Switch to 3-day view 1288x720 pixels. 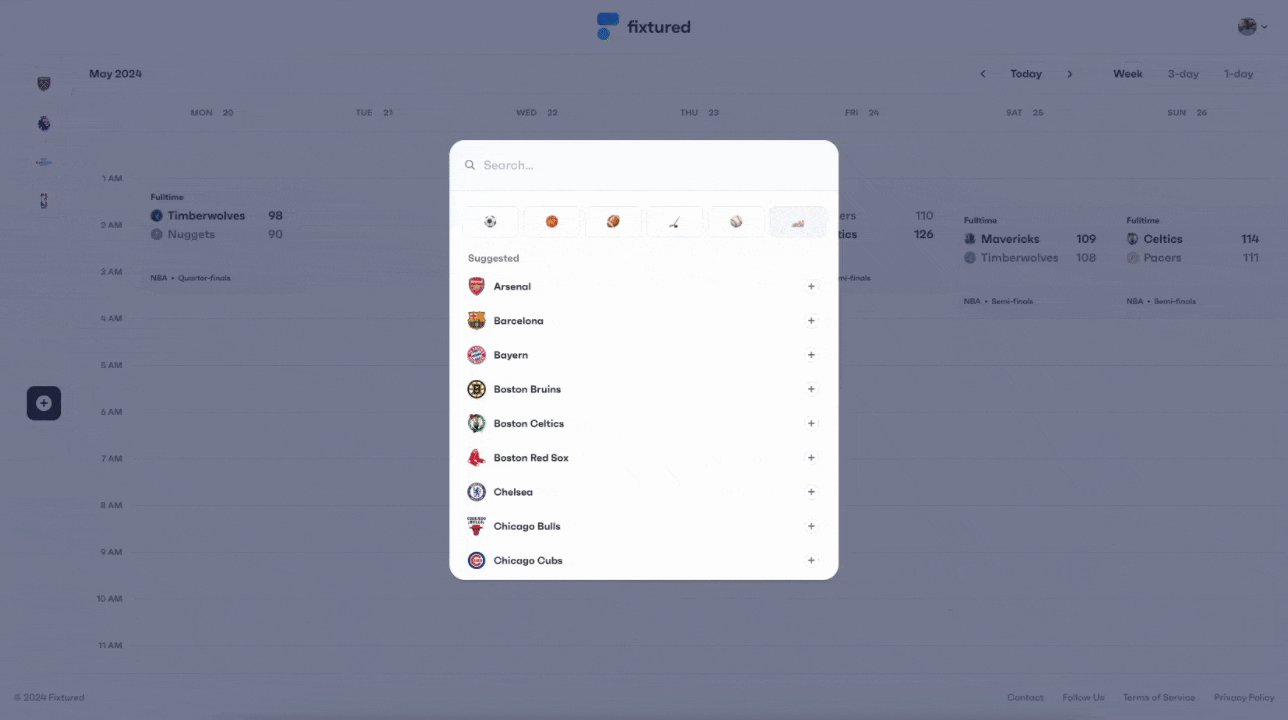coord(1183,74)
